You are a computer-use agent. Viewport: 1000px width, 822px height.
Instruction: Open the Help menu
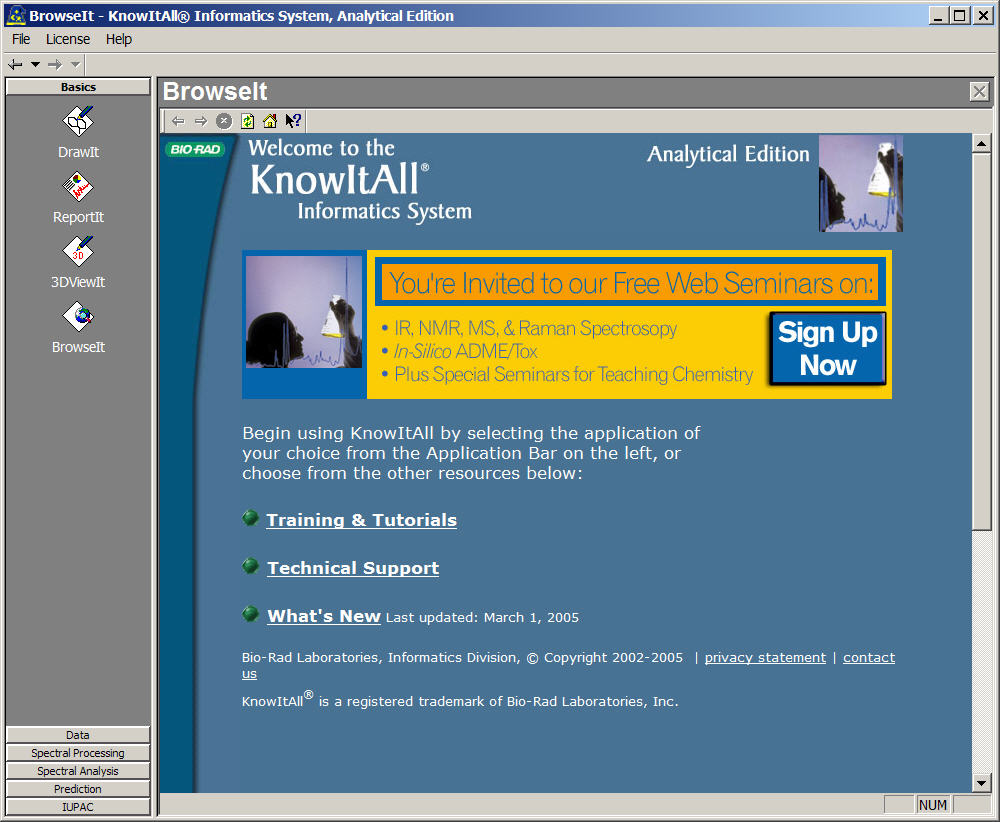119,40
